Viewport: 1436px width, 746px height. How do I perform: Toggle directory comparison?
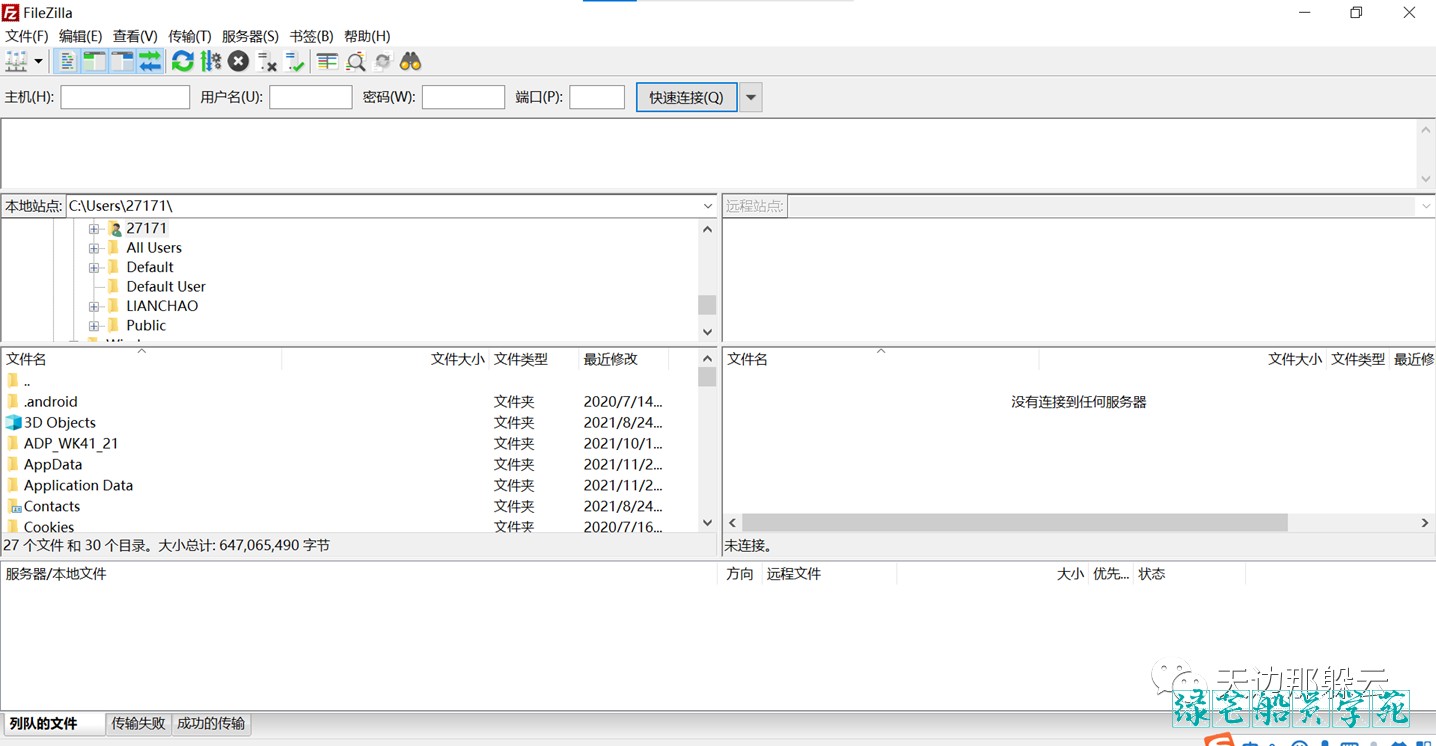coord(355,62)
